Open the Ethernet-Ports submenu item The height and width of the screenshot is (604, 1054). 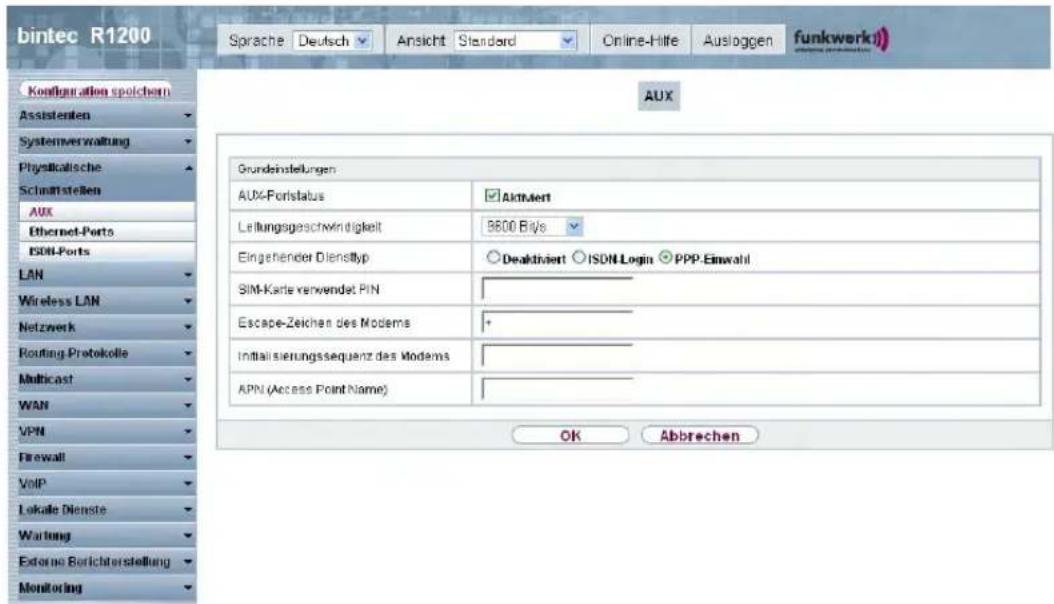[x=108, y=232]
